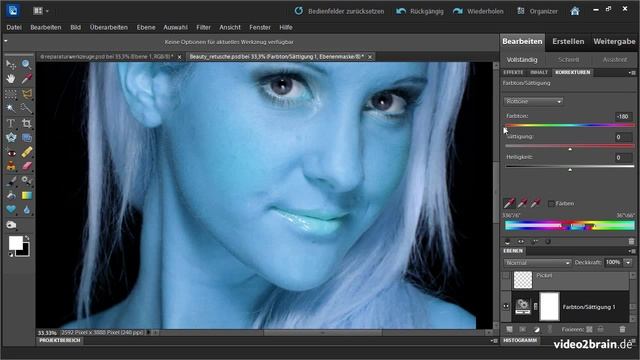Select the Custom Shape heart tool
This screenshot has width=640, height=360.
(x=11, y=210)
